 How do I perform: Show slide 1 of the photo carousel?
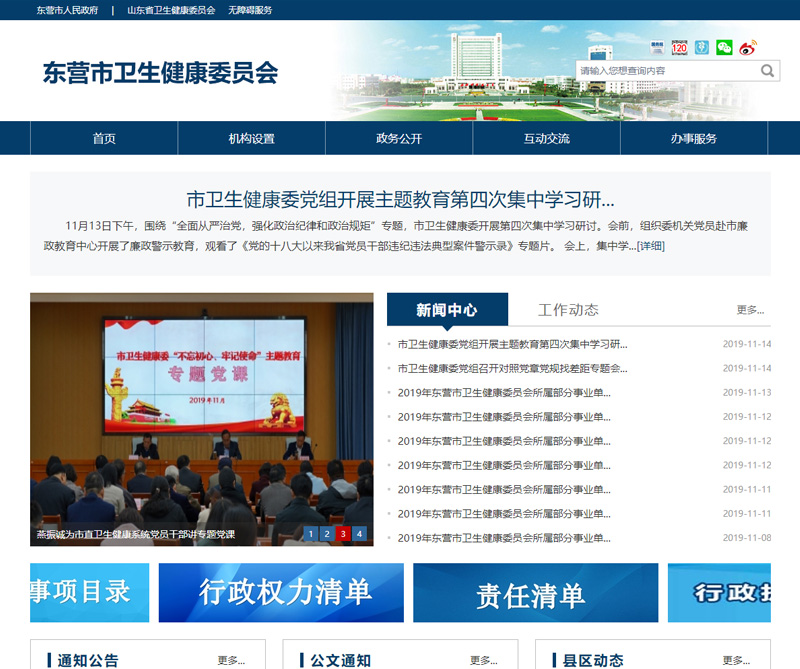coord(311,534)
